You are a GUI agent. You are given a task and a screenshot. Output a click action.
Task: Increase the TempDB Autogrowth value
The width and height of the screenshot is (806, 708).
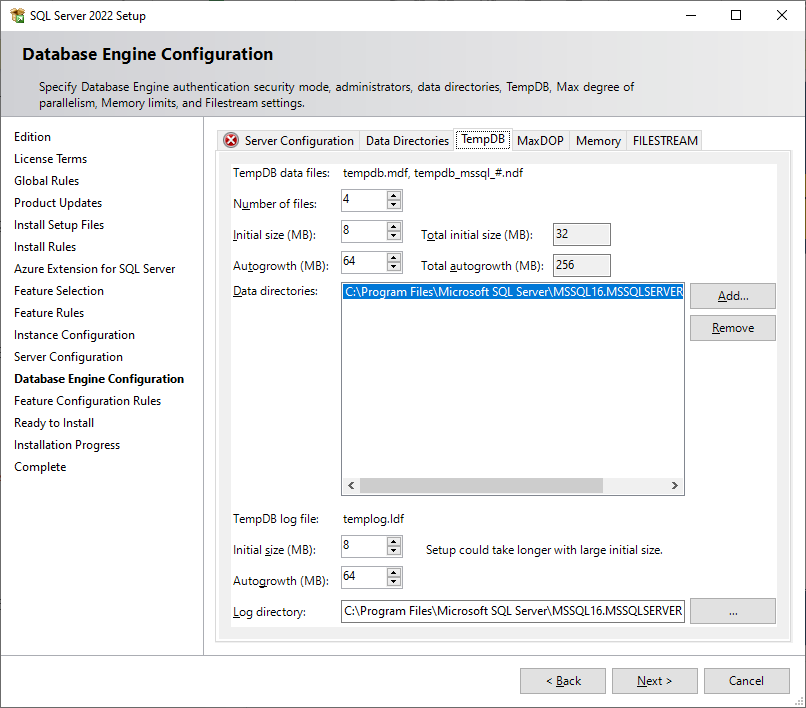point(391,258)
